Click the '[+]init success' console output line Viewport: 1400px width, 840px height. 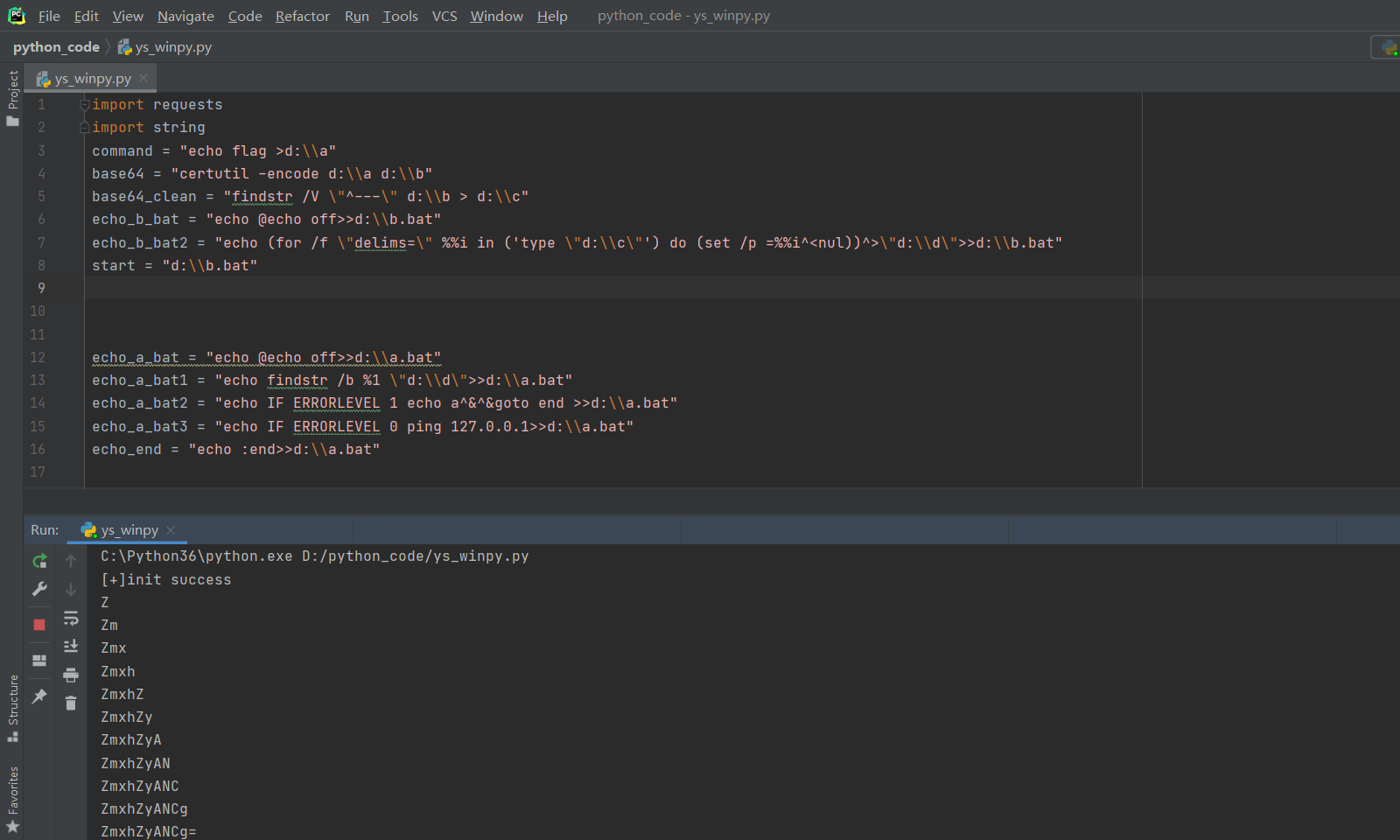pos(166,579)
